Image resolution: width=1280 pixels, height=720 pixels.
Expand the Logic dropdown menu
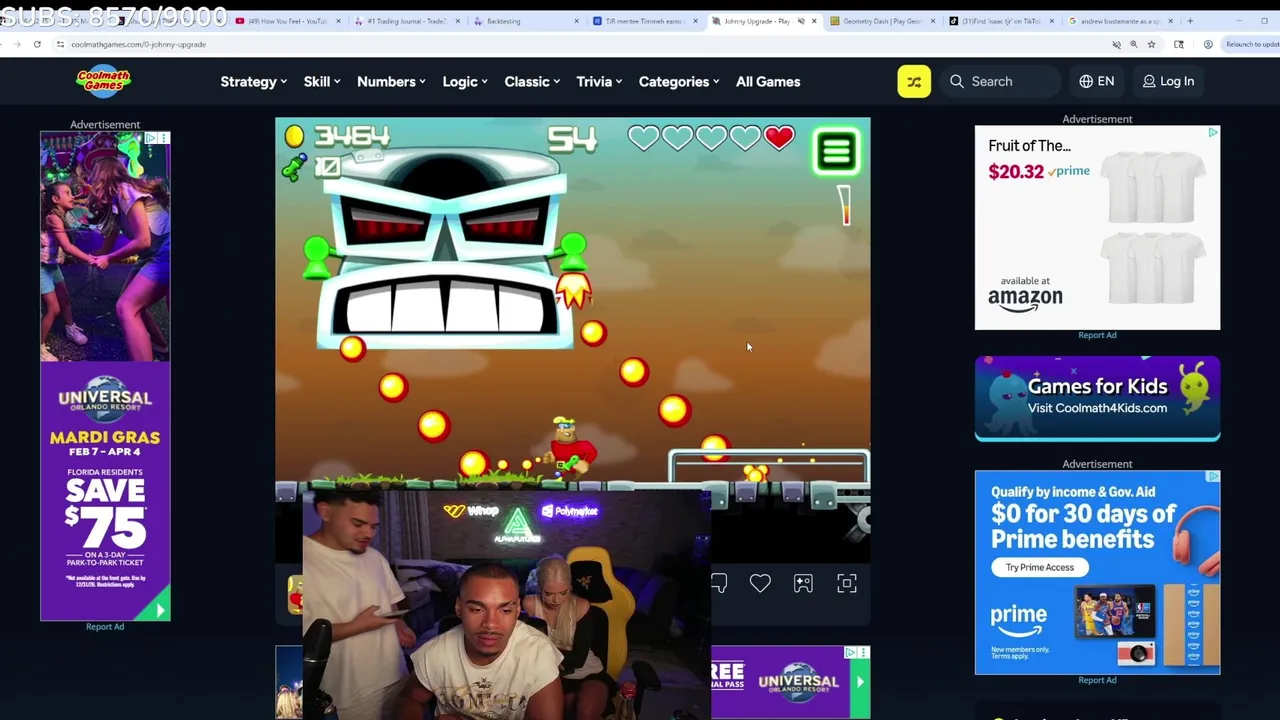pyautogui.click(x=465, y=82)
